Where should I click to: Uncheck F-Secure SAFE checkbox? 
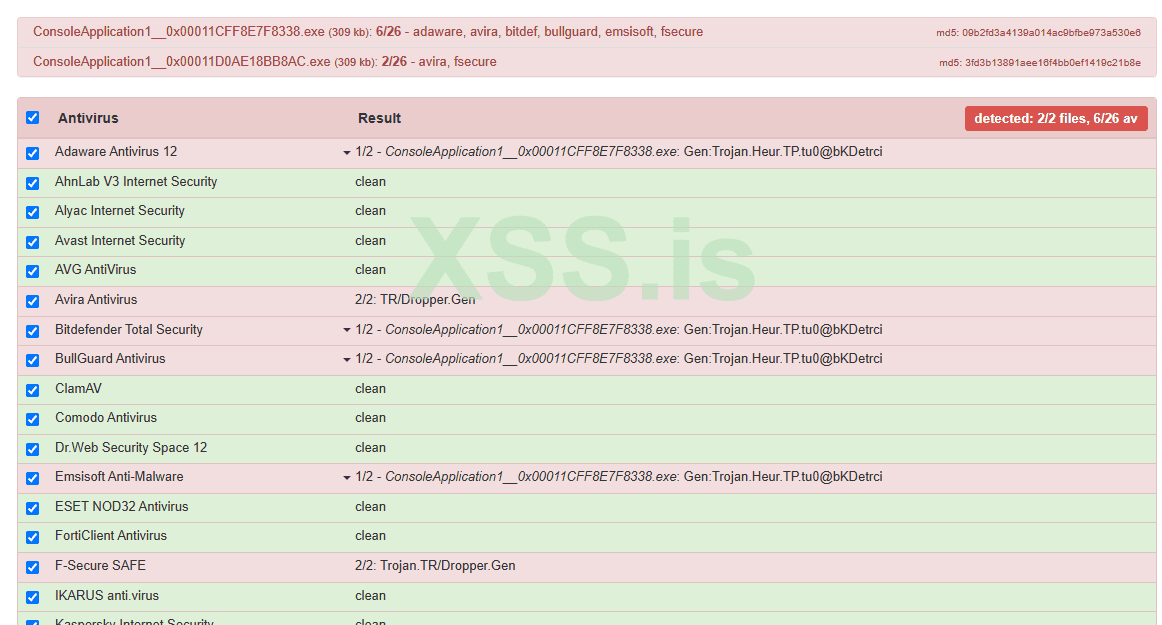point(33,567)
